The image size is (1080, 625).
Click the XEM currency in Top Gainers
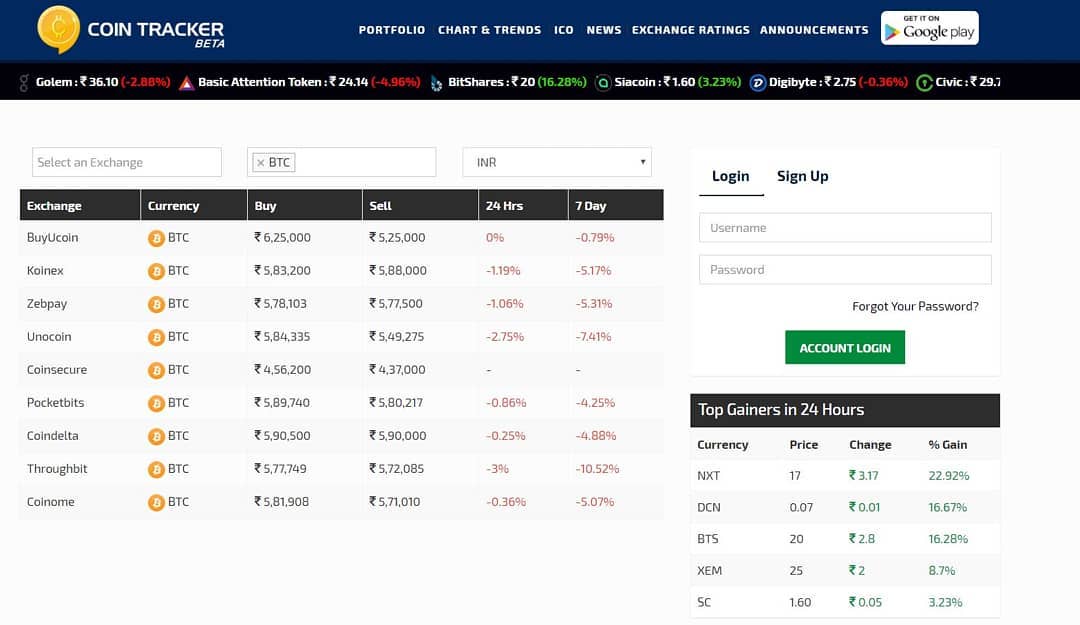click(x=709, y=571)
